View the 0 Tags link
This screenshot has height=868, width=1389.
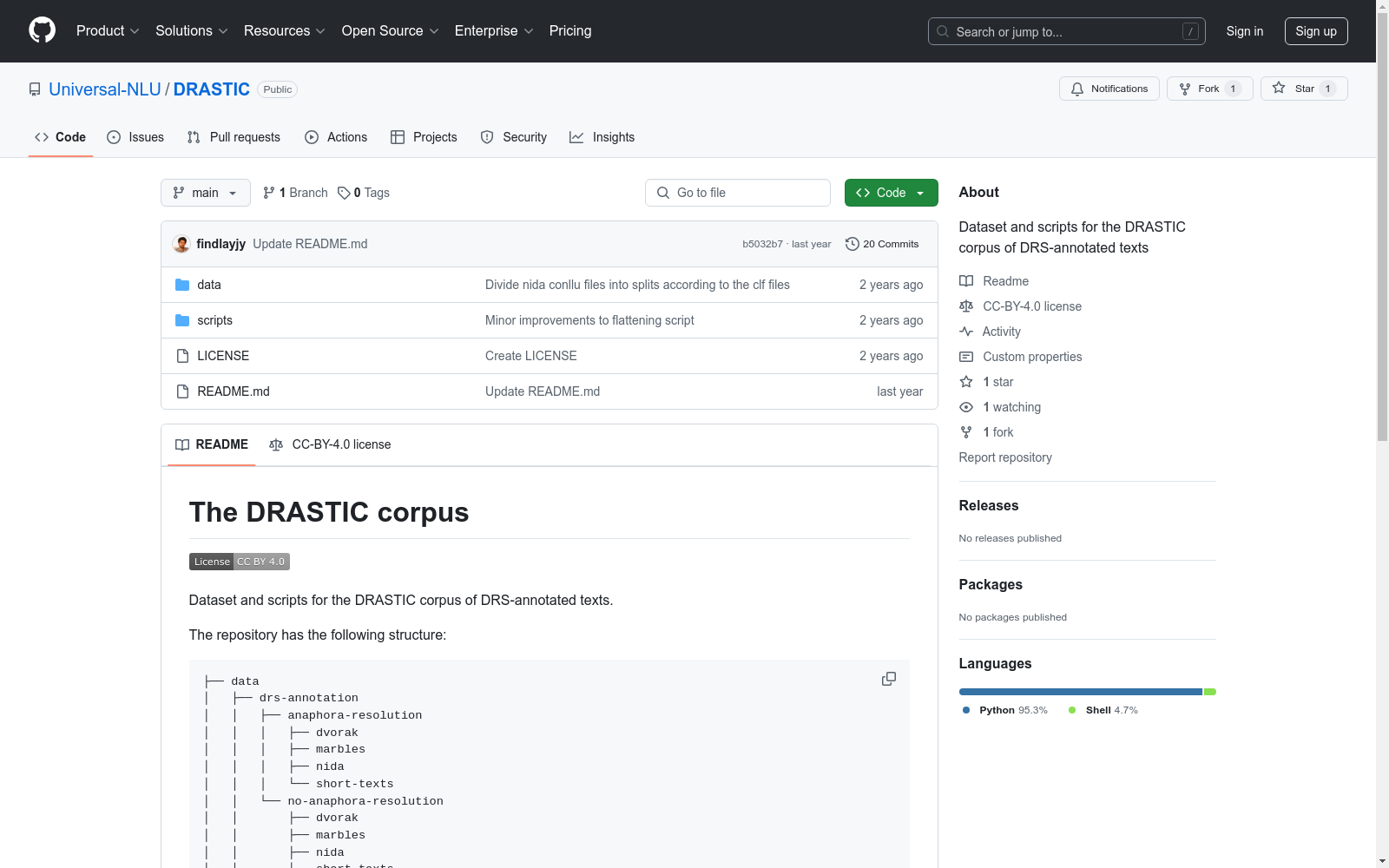pos(364,193)
